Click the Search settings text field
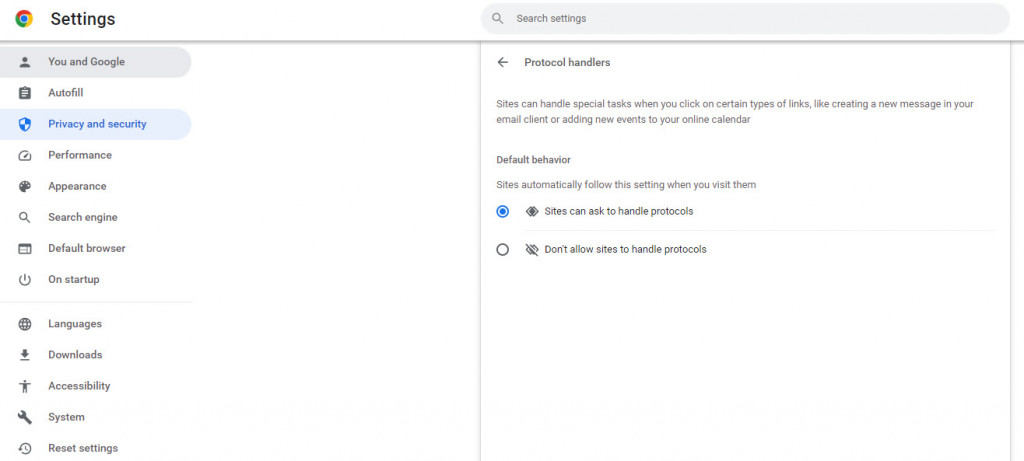 coord(750,19)
